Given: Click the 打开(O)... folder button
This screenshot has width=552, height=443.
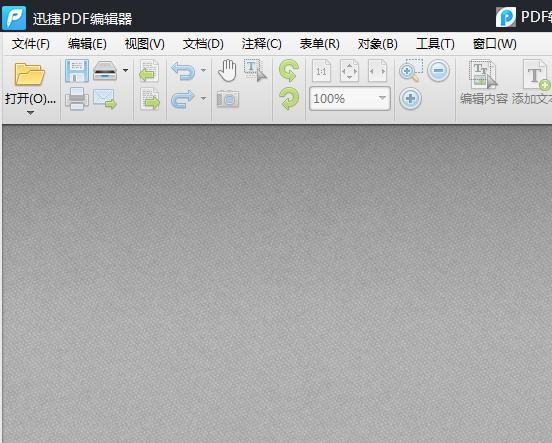Looking at the screenshot, I should coord(30,84).
